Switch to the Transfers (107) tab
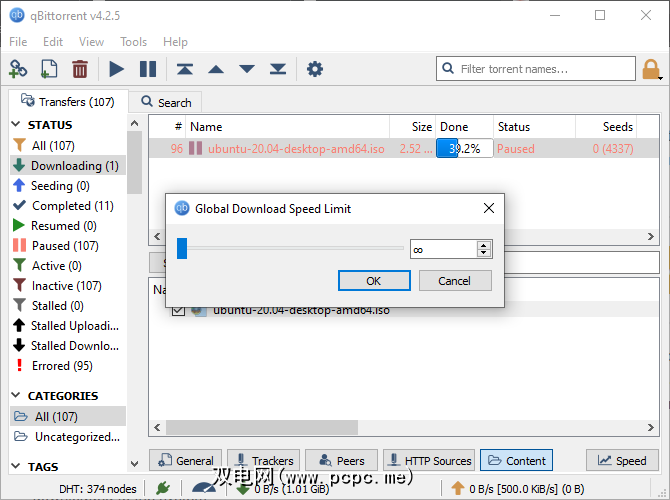Viewport: 670px width, 500px height. (68, 102)
